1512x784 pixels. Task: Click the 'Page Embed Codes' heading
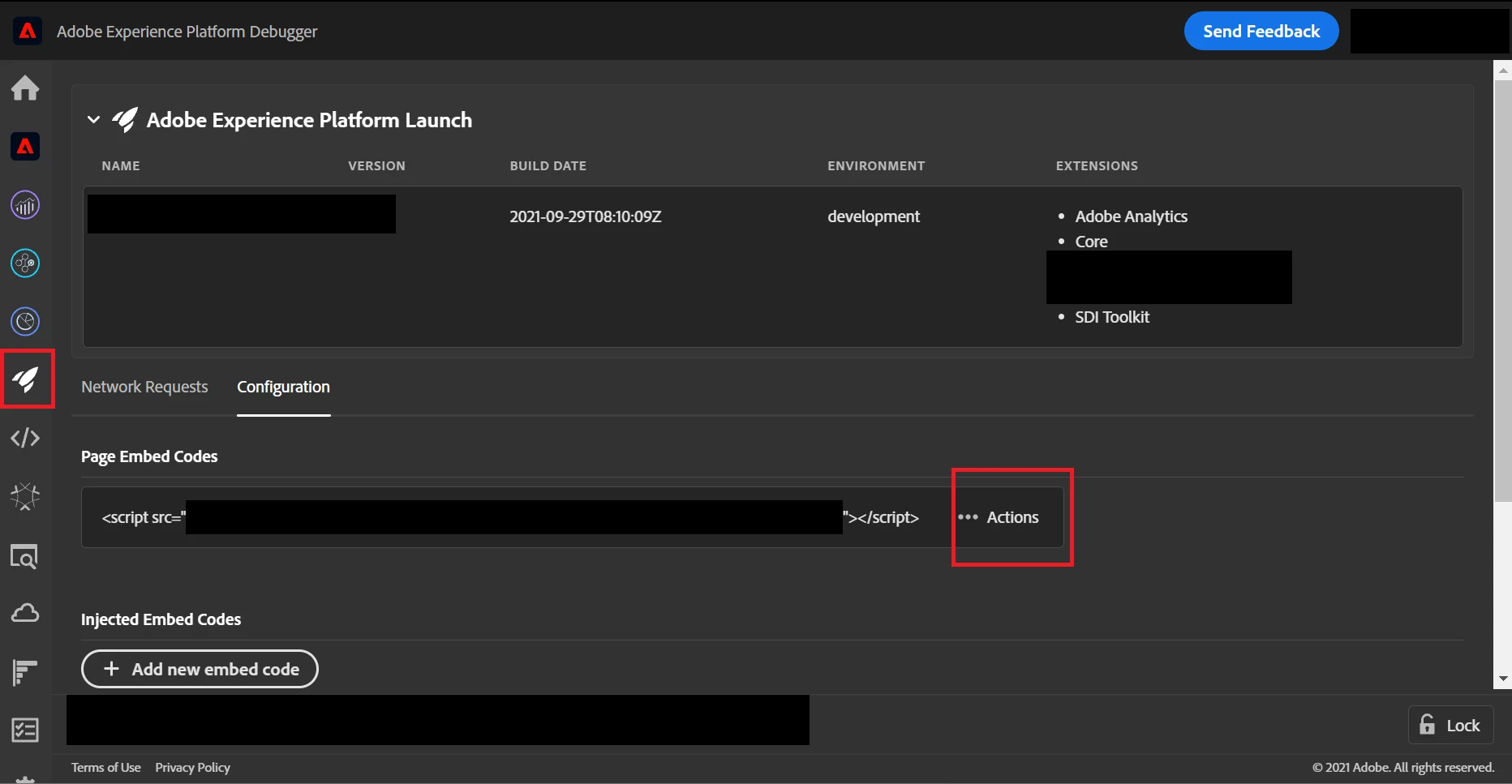click(149, 456)
